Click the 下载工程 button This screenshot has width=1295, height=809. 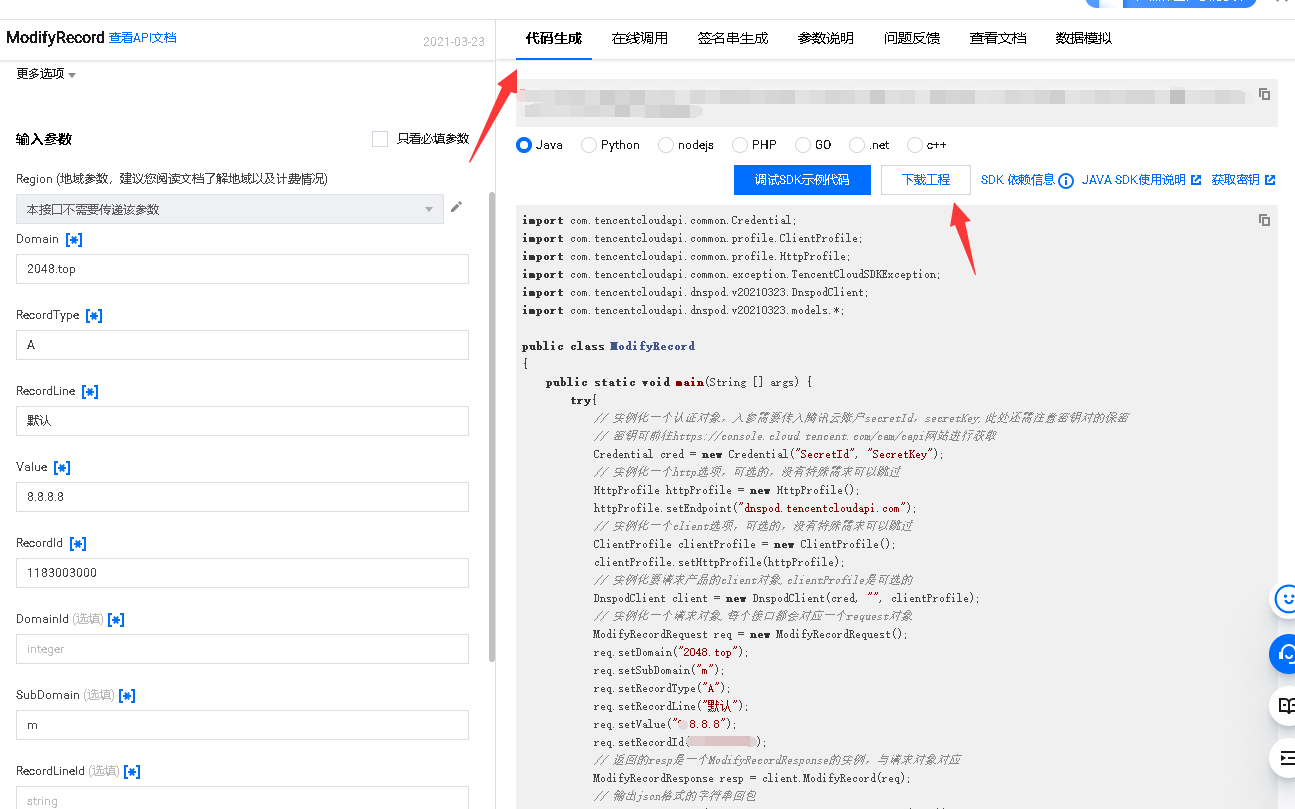(x=926, y=180)
